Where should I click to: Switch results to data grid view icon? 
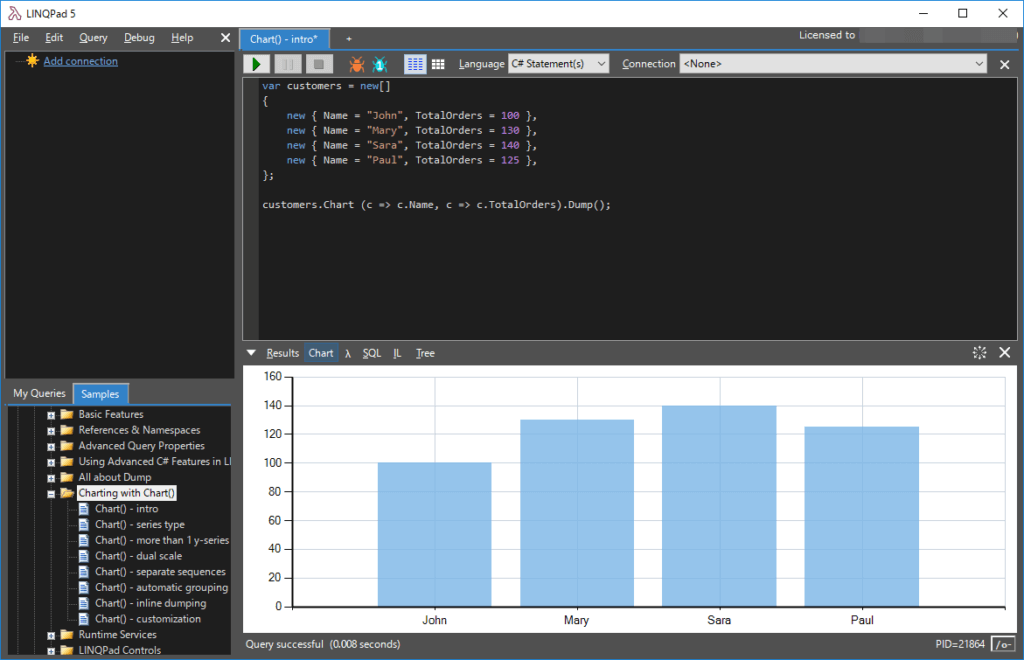click(x=438, y=64)
